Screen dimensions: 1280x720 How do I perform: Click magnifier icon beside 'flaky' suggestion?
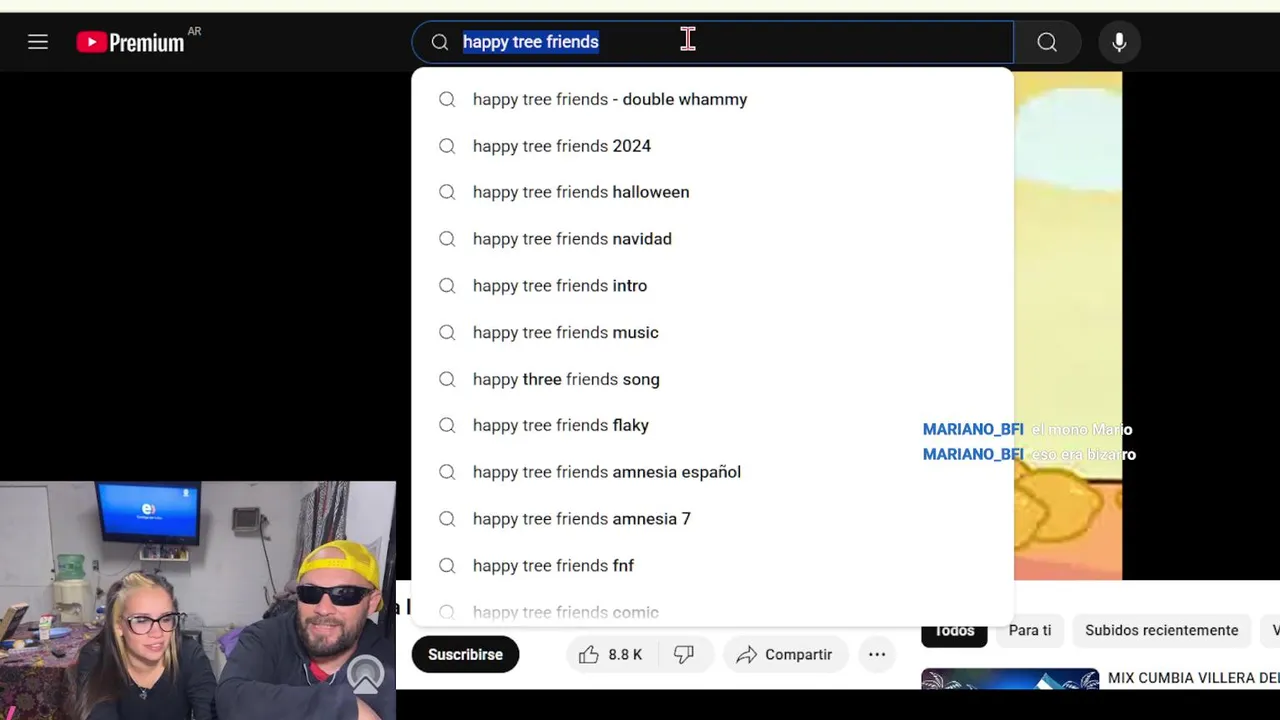coord(447,425)
